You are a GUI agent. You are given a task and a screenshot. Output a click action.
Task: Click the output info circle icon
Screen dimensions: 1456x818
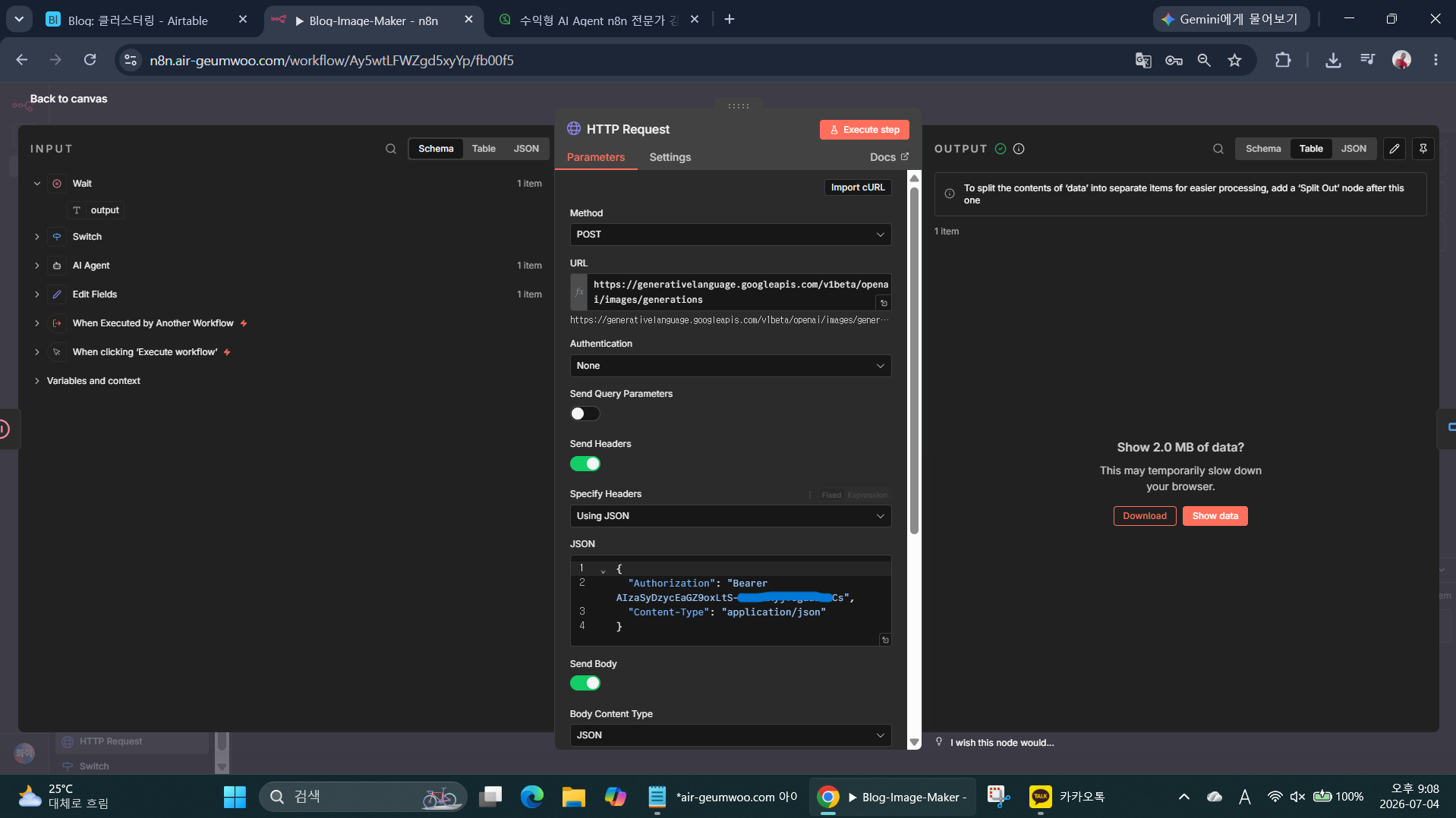click(x=1019, y=149)
